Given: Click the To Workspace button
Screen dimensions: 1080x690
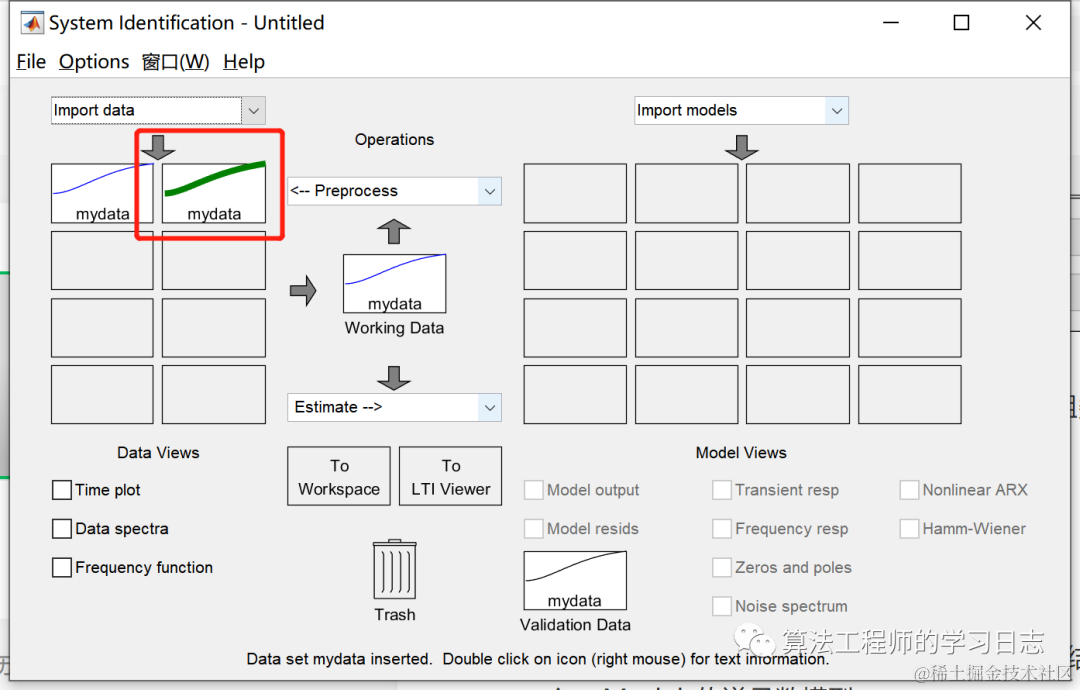Looking at the screenshot, I should pyautogui.click(x=339, y=477).
